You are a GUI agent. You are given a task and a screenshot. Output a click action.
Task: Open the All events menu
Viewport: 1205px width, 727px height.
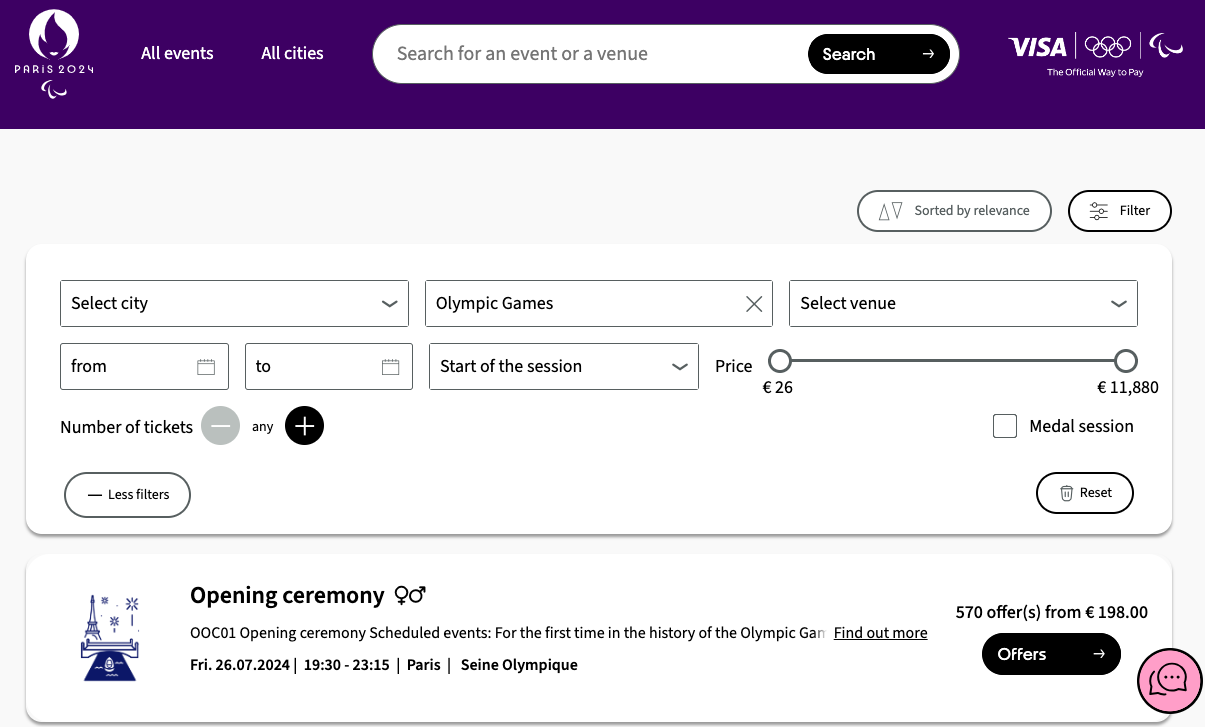point(177,54)
